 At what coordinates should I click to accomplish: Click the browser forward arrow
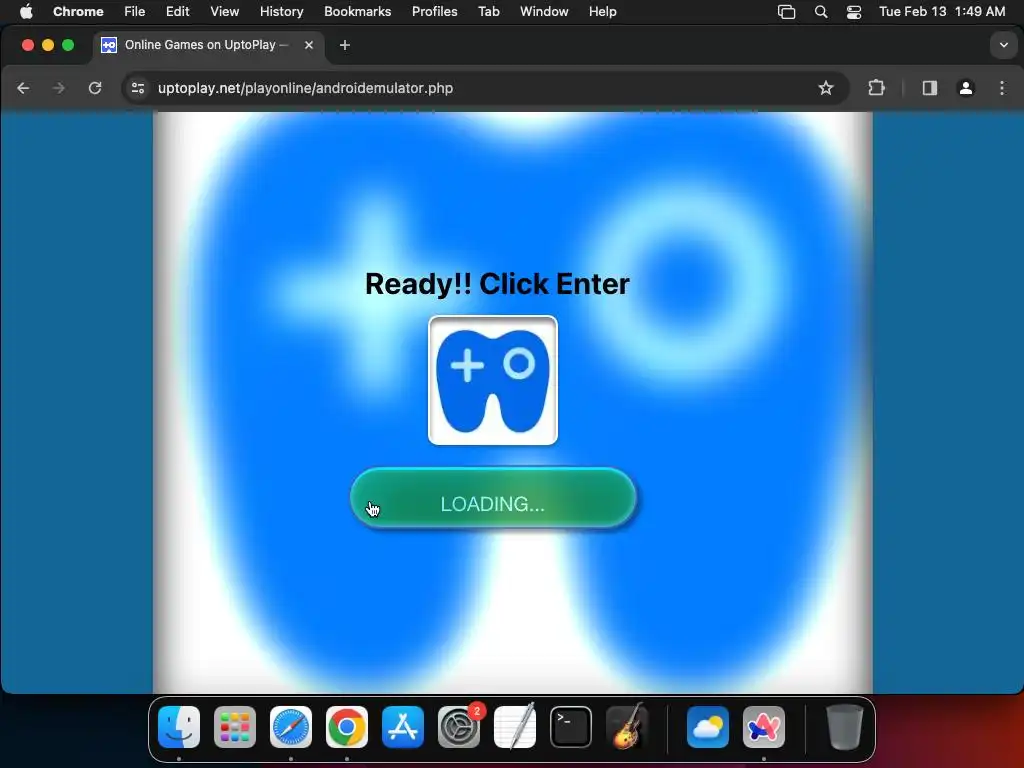(59, 88)
